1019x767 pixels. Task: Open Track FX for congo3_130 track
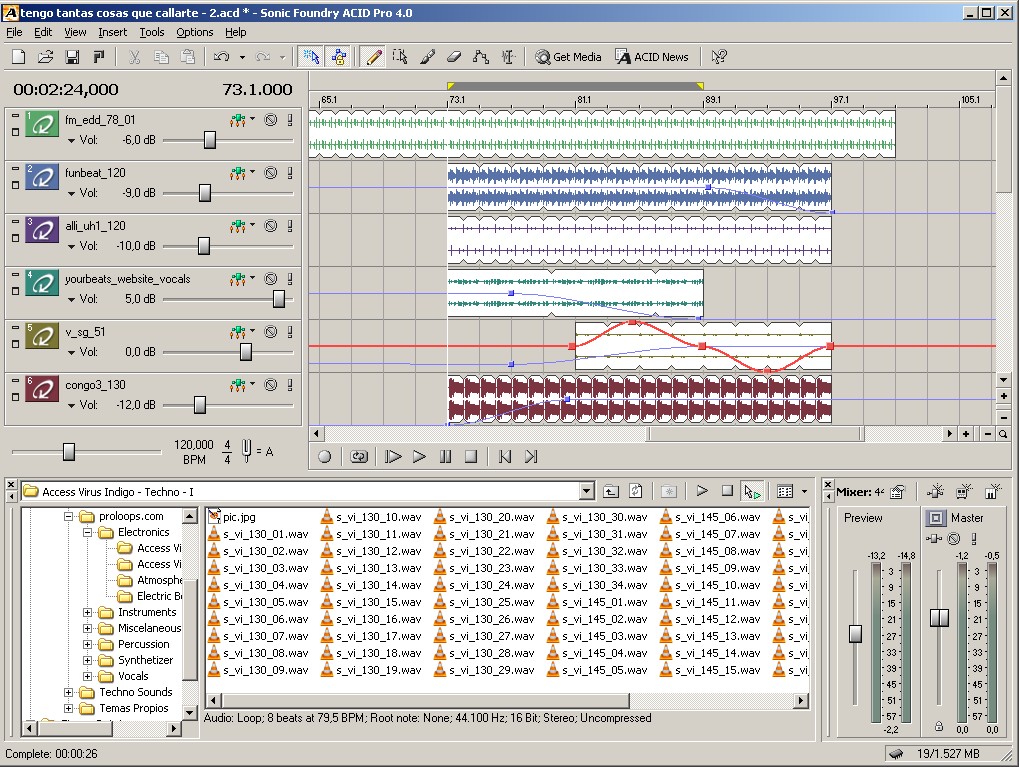coord(238,385)
